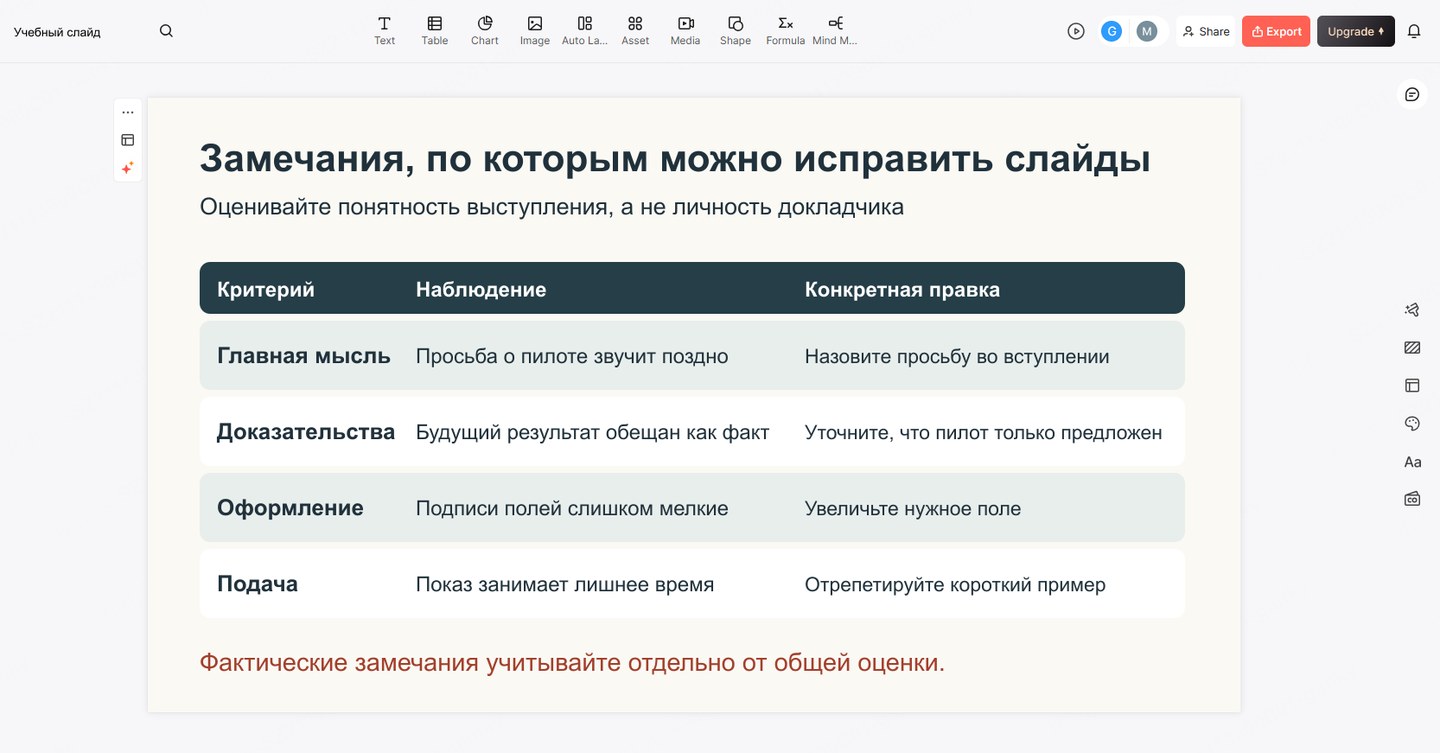This screenshot has height=753, width=1440.
Task: Open the color palette theme icon
Action: [x=1412, y=424]
